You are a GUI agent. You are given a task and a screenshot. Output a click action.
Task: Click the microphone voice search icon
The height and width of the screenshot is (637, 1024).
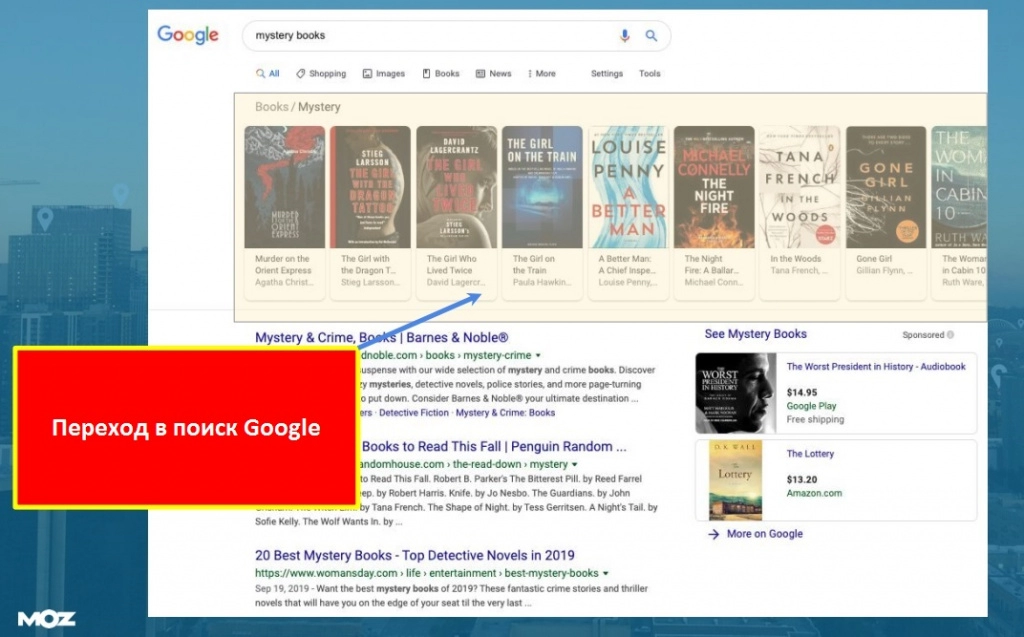pyautogui.click(x=624, y=36)
